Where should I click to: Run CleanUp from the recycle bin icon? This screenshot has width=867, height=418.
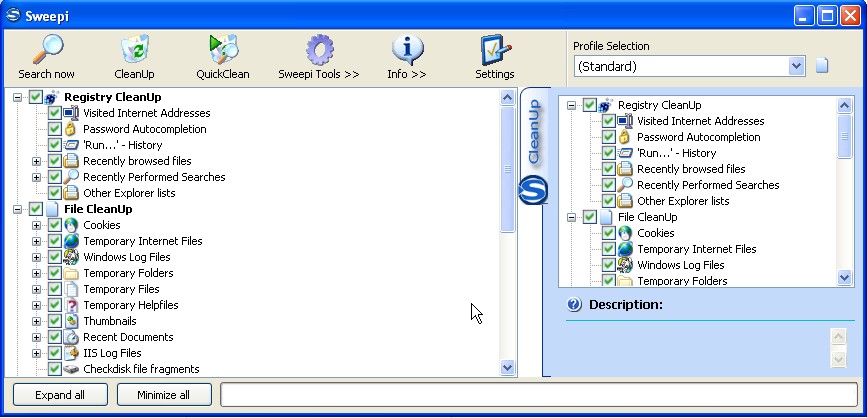pos(135,50)
